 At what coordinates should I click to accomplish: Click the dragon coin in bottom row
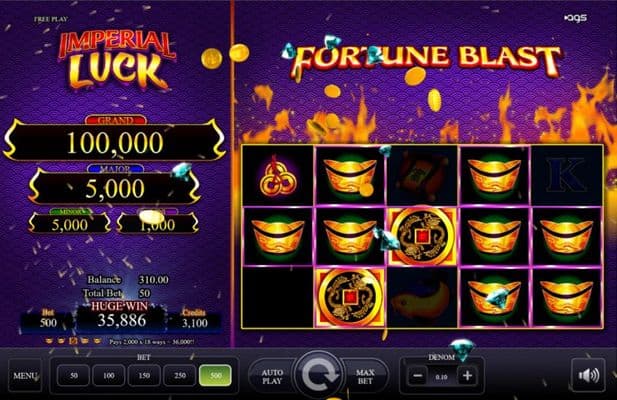click(350, 298)
